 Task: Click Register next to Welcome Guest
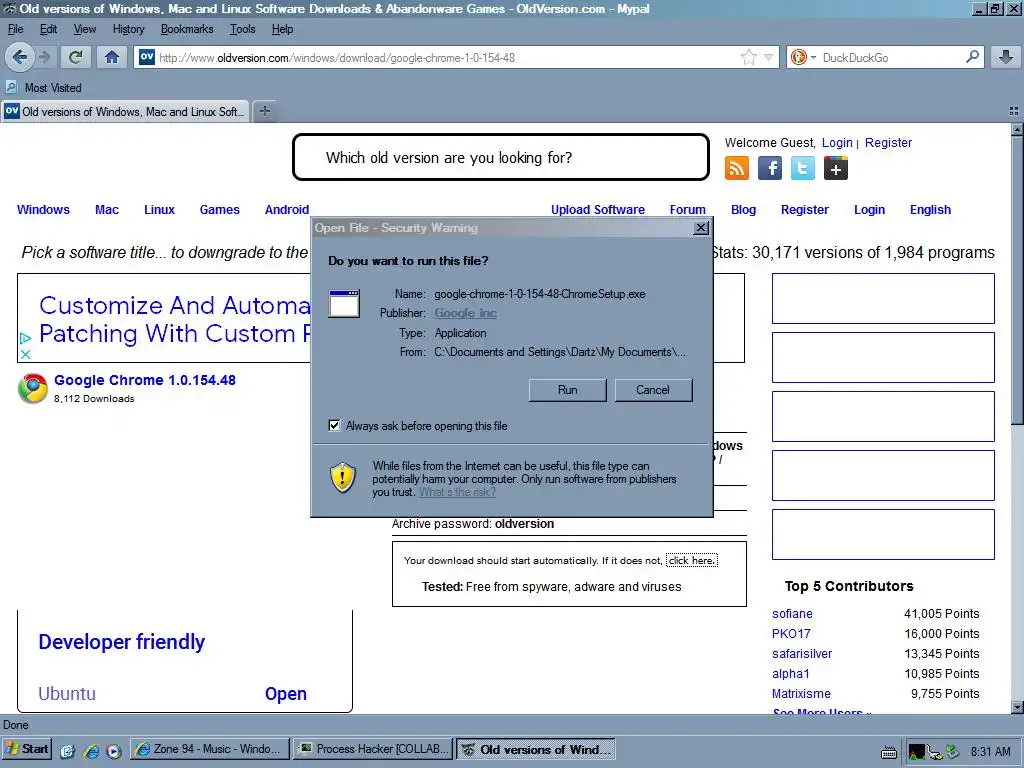click(x=888, y=142)
